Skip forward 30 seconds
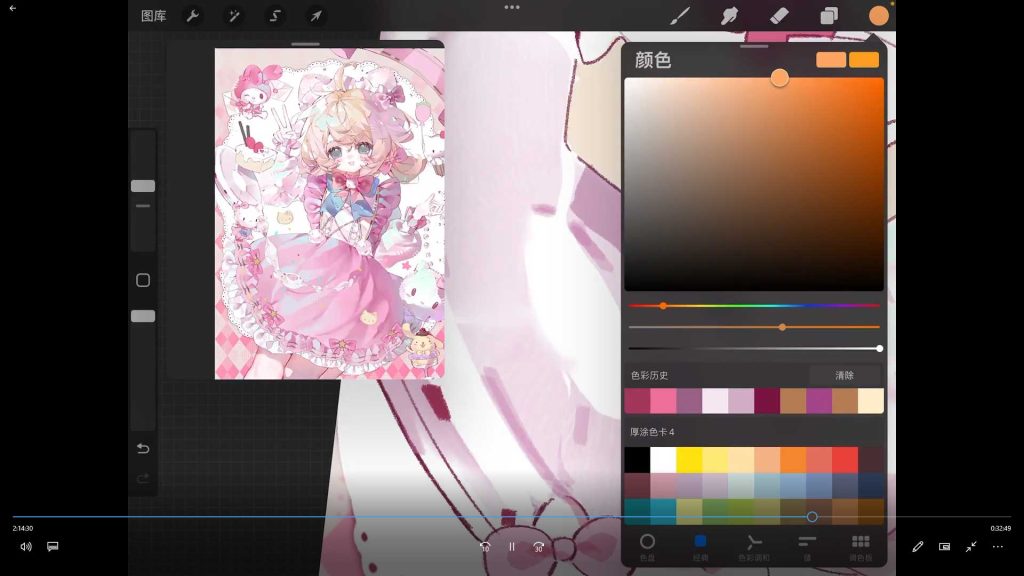Image resolution: width=1024 pixels, height=576 pixels. (x=539, y=547)
